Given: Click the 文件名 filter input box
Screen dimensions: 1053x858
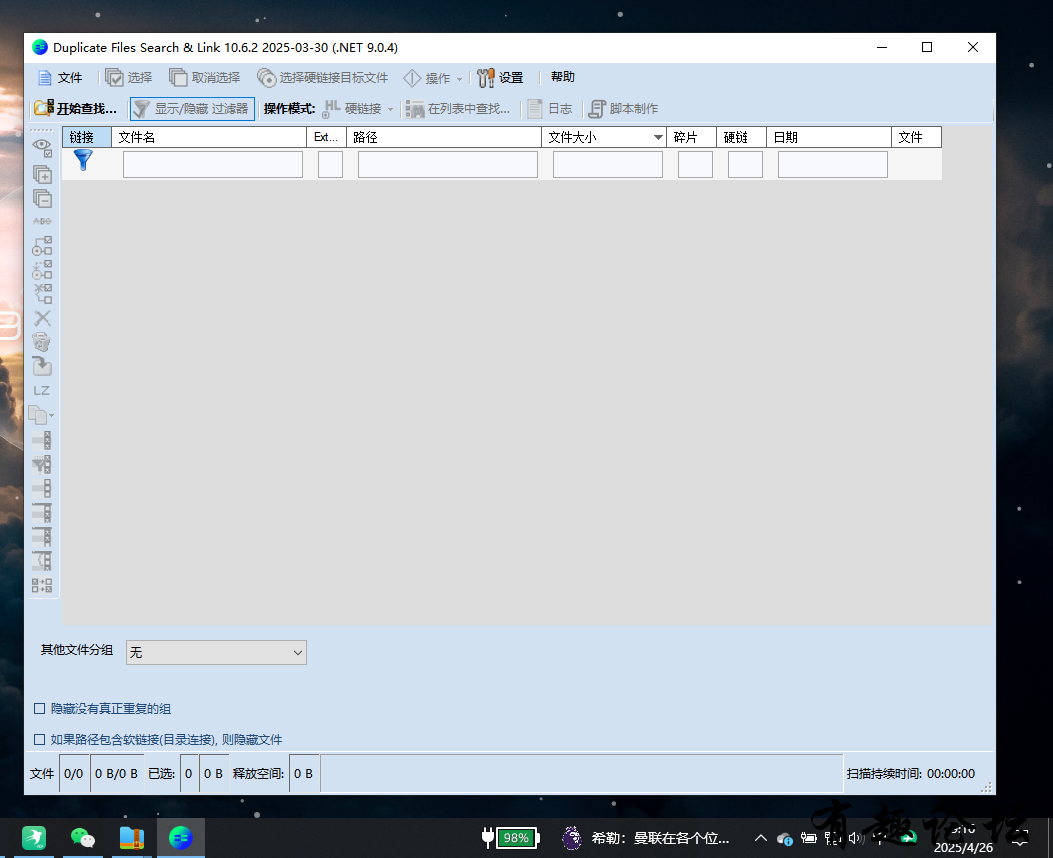Looking at the screenshot, I should coord(213,164).
